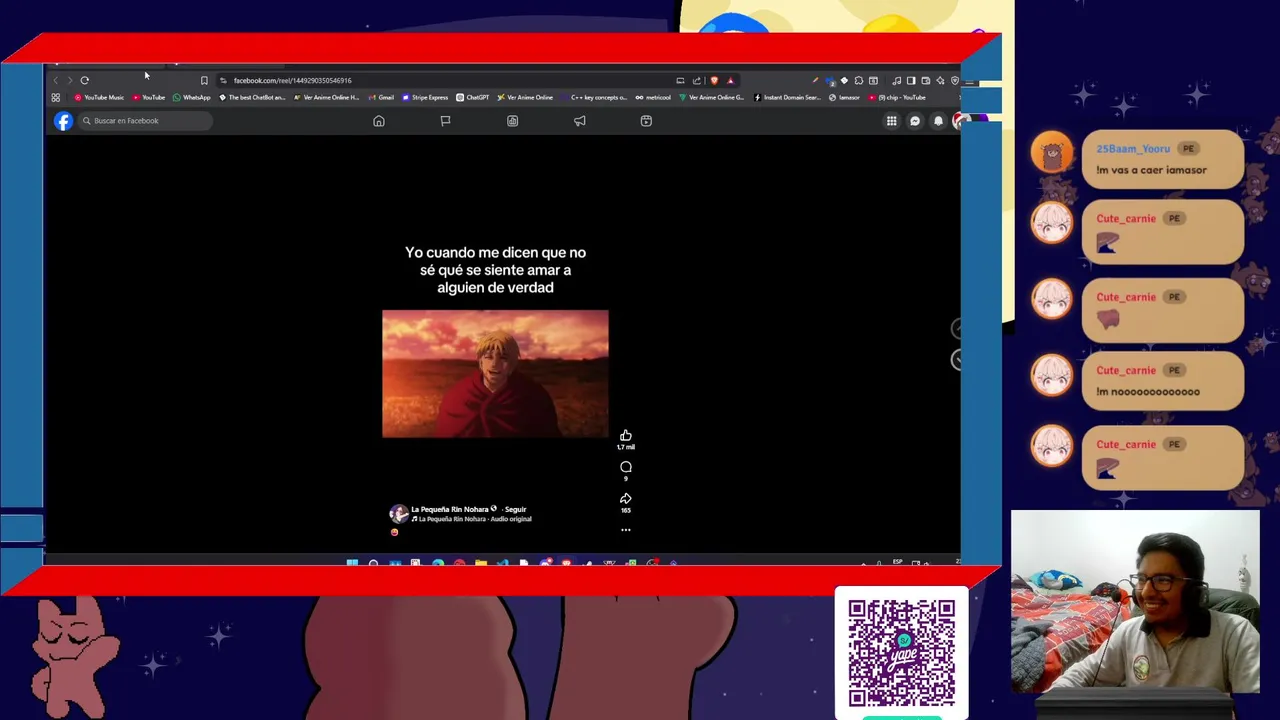Open the Stripe Express bookmark
1280x720 pixels.
click(425, 97)
